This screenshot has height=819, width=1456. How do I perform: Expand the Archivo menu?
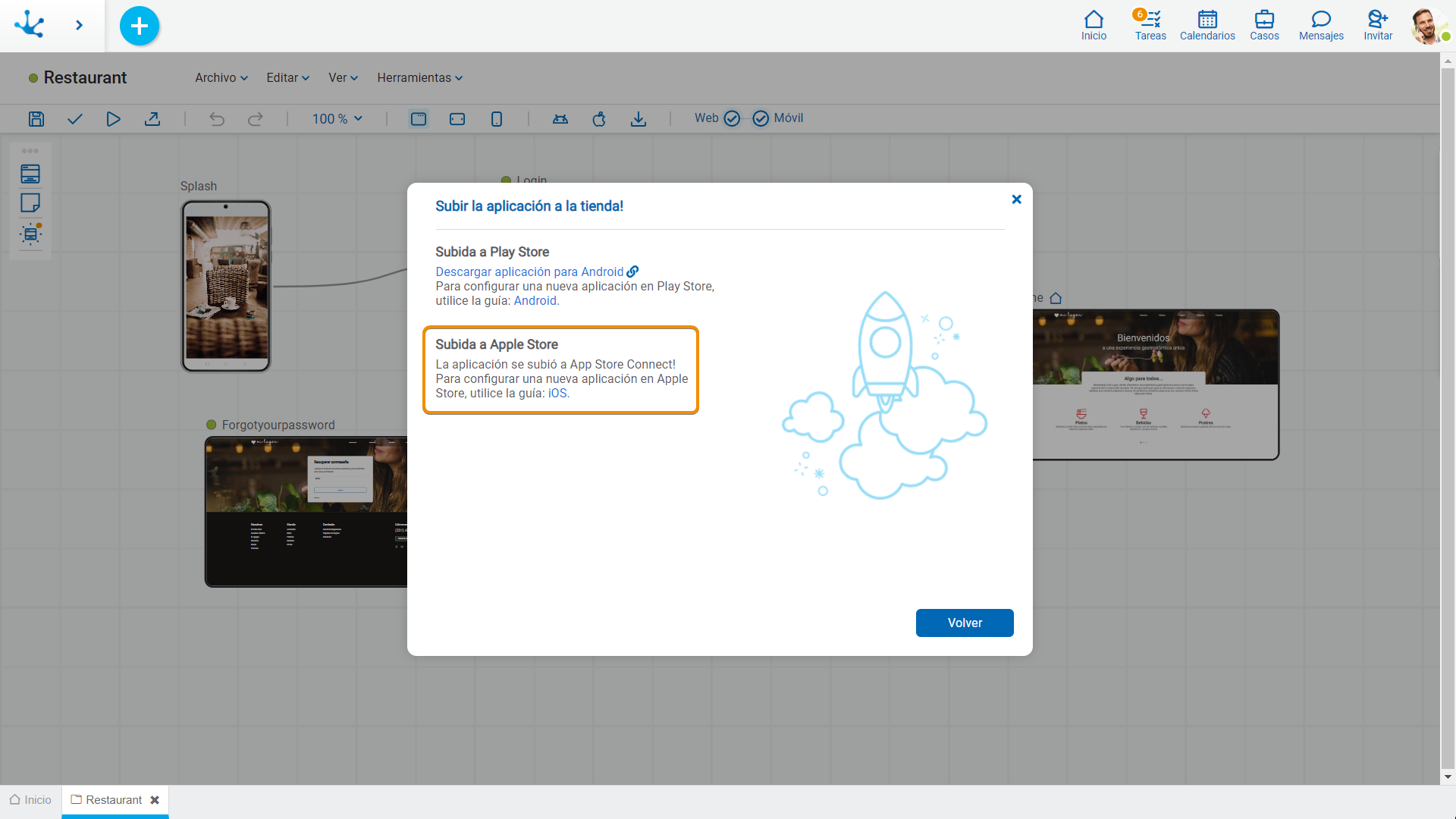(220, 77)
